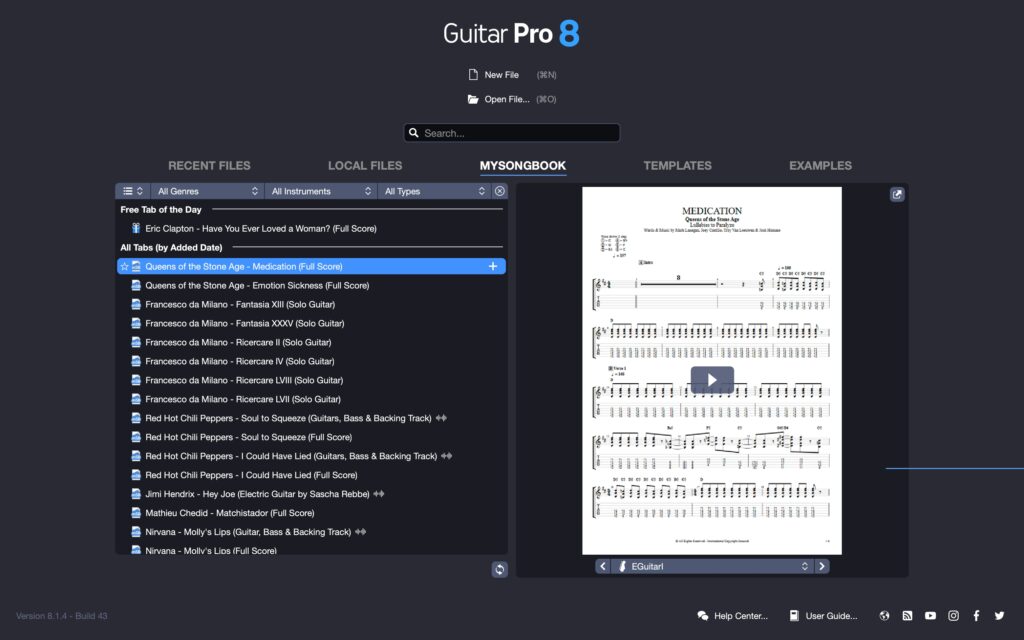Switch to the TEMPLATES tab
Image resolution: width=1024 pixels, height=640 pixels.
point(678,165)
